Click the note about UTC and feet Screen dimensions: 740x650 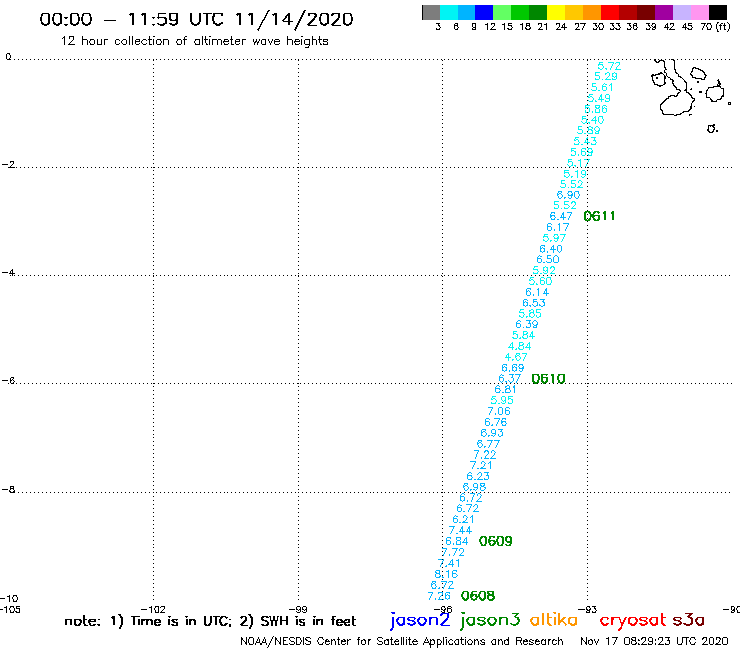[x=210, y=621]
